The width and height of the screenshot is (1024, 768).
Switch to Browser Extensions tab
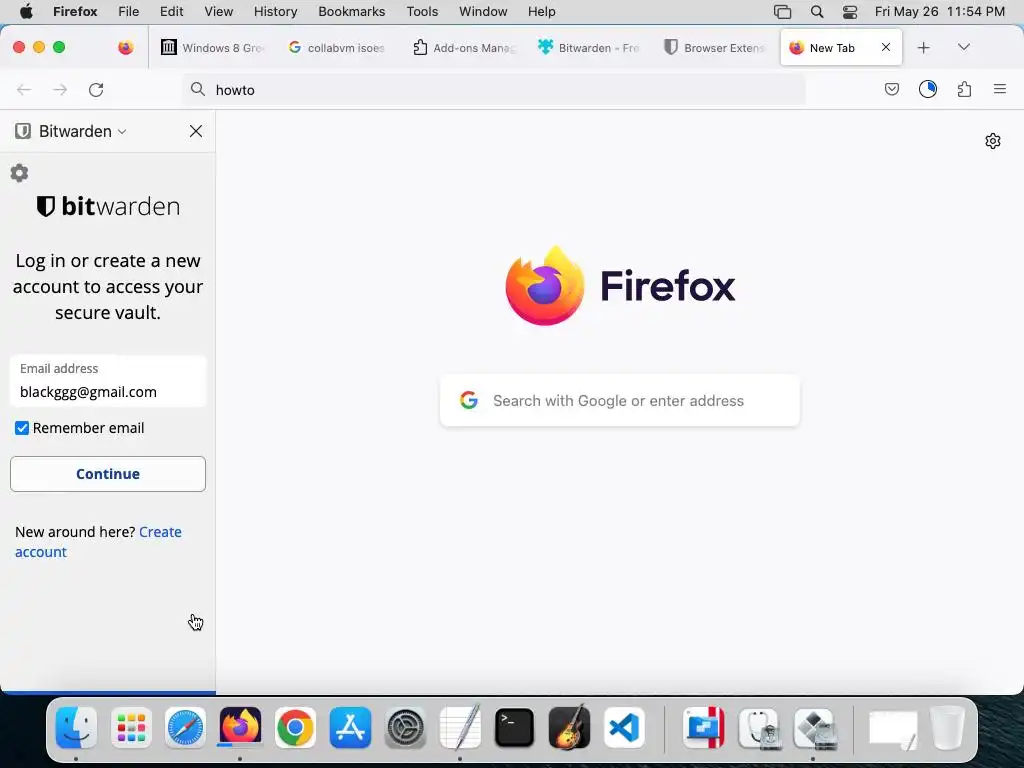[714, 48]
